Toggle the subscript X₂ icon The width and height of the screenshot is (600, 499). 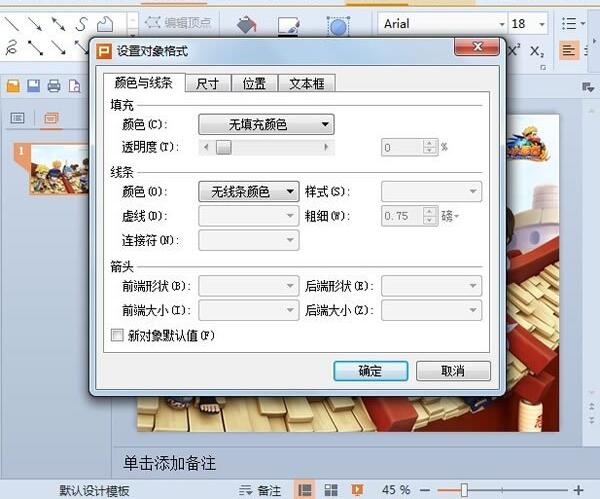click(x=536, y=51)
